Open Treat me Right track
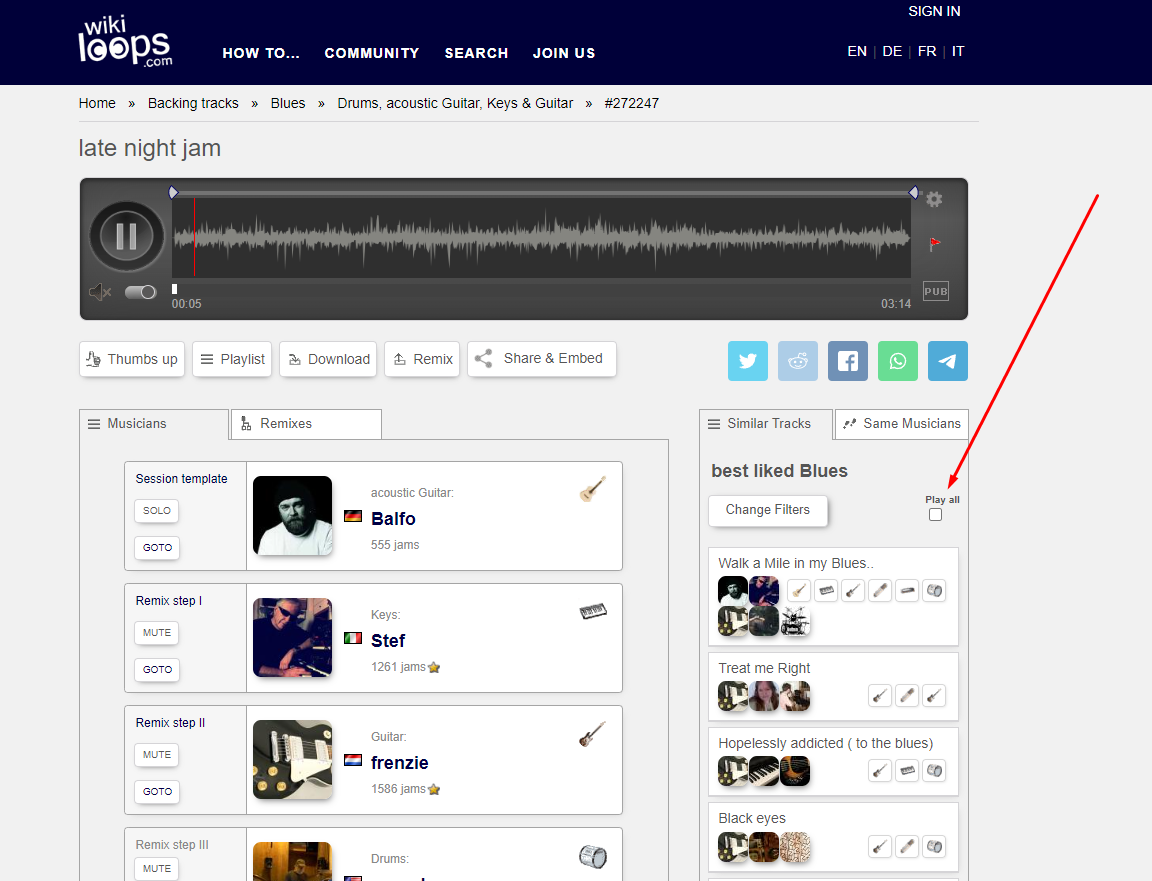1152x881 pixels. tap(764, 669)
